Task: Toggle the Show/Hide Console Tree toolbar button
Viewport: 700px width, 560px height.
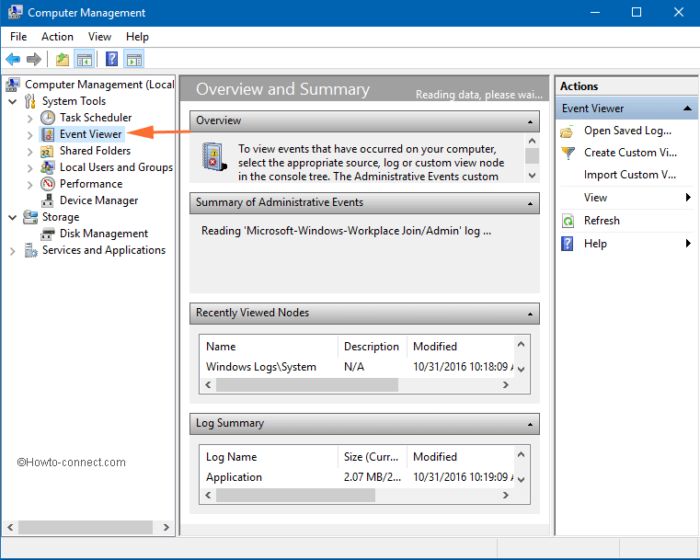Action: coord(84,60)
